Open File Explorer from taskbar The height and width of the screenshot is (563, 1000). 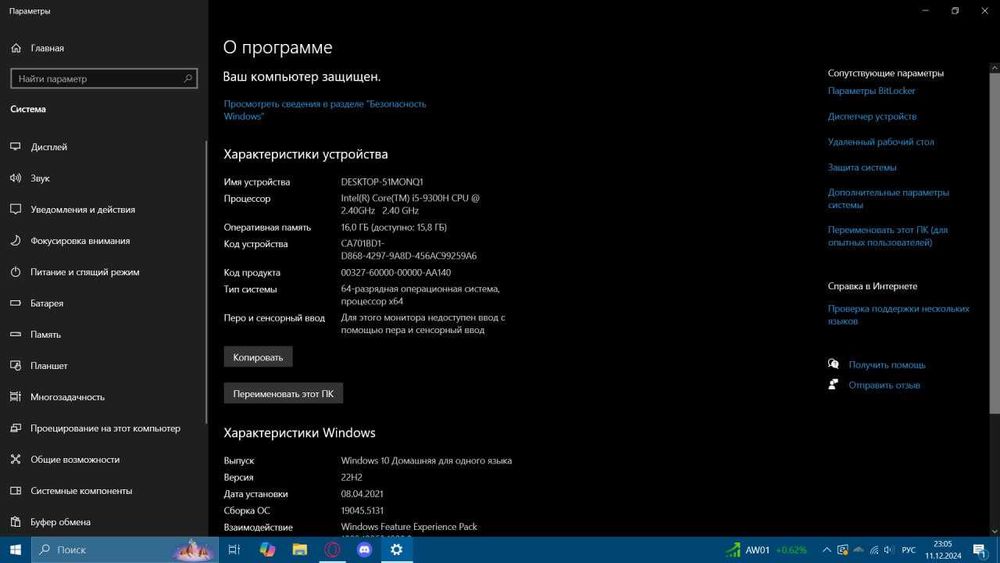[x=300, y=550]
